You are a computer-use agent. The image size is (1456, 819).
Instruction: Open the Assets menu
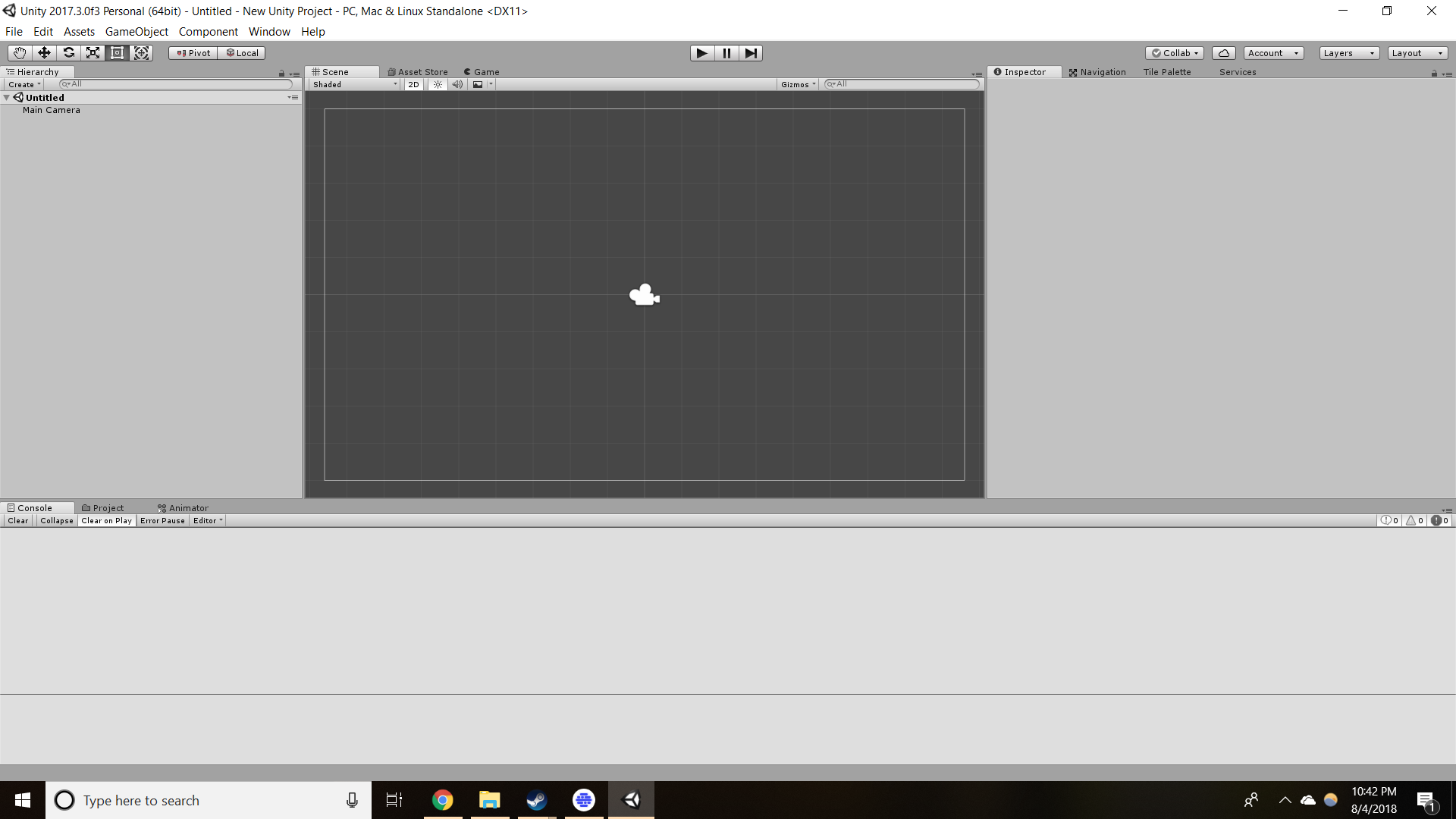(79, 32)
